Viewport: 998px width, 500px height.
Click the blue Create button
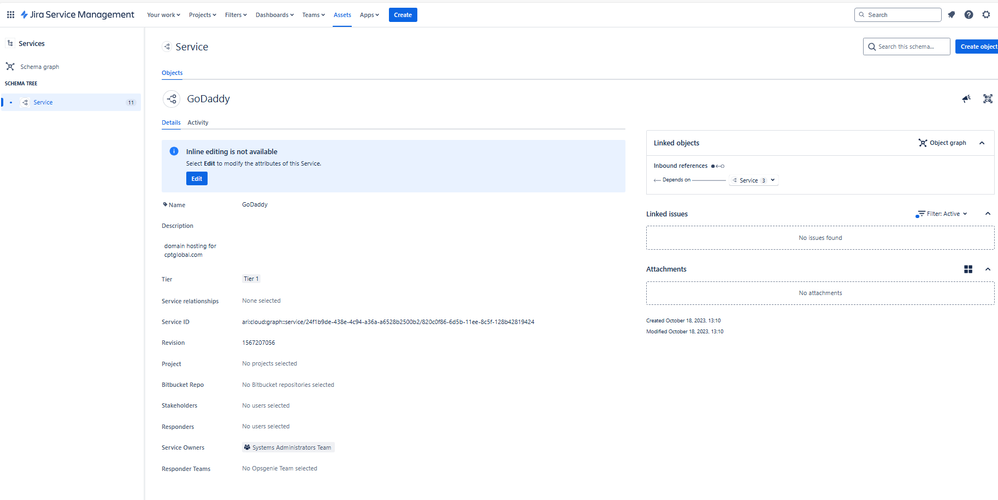coord(403,15)
